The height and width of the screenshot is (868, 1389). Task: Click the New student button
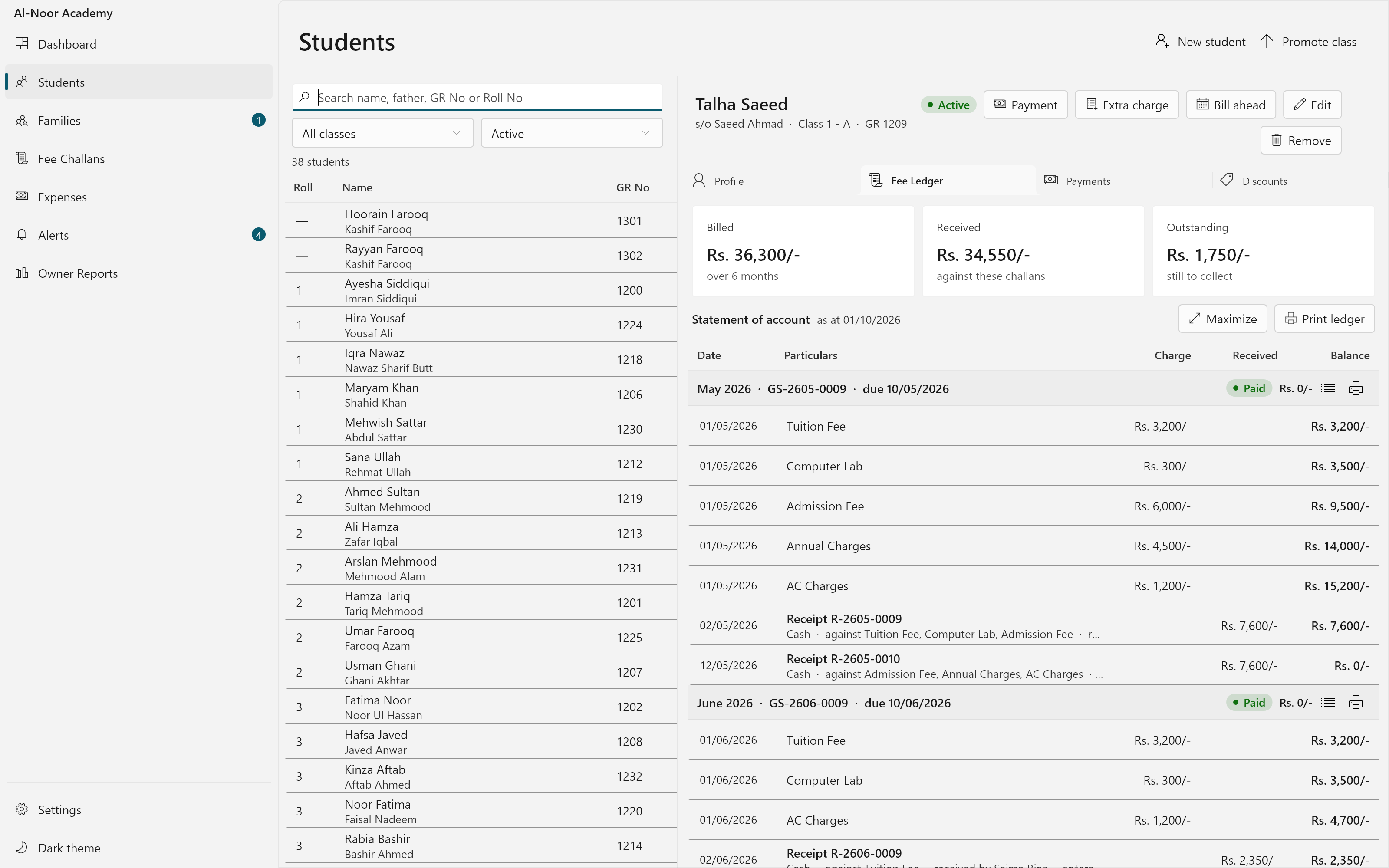click(1200, 42)
